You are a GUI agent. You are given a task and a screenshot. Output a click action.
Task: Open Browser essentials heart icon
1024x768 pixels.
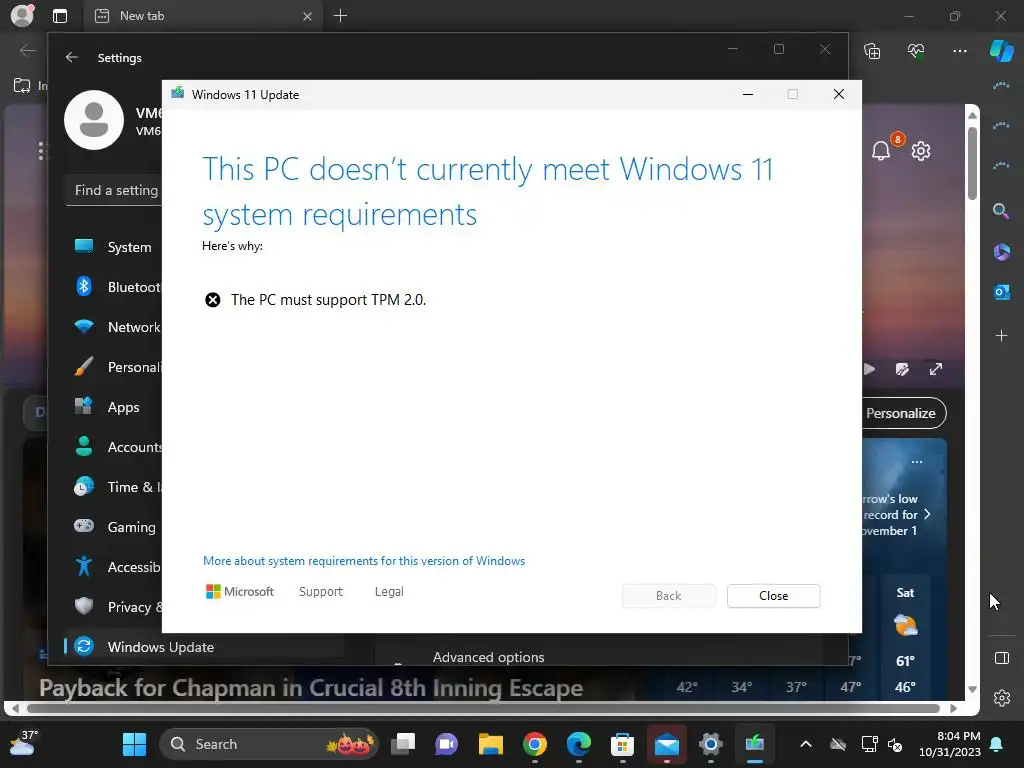[x=916, y=51]
